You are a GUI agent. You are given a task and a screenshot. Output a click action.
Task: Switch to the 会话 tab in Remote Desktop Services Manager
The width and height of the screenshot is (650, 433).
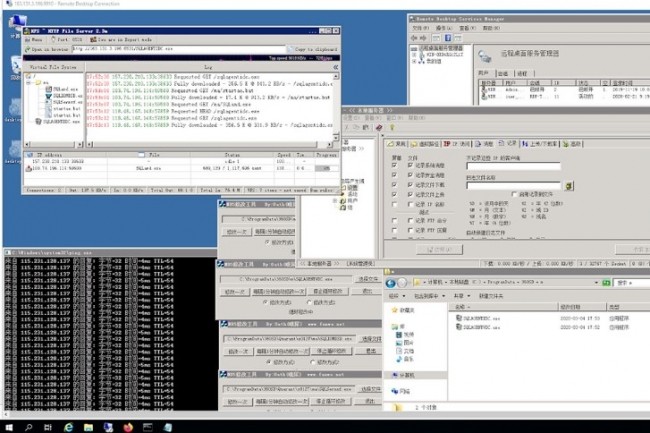(x=503, y=73)
